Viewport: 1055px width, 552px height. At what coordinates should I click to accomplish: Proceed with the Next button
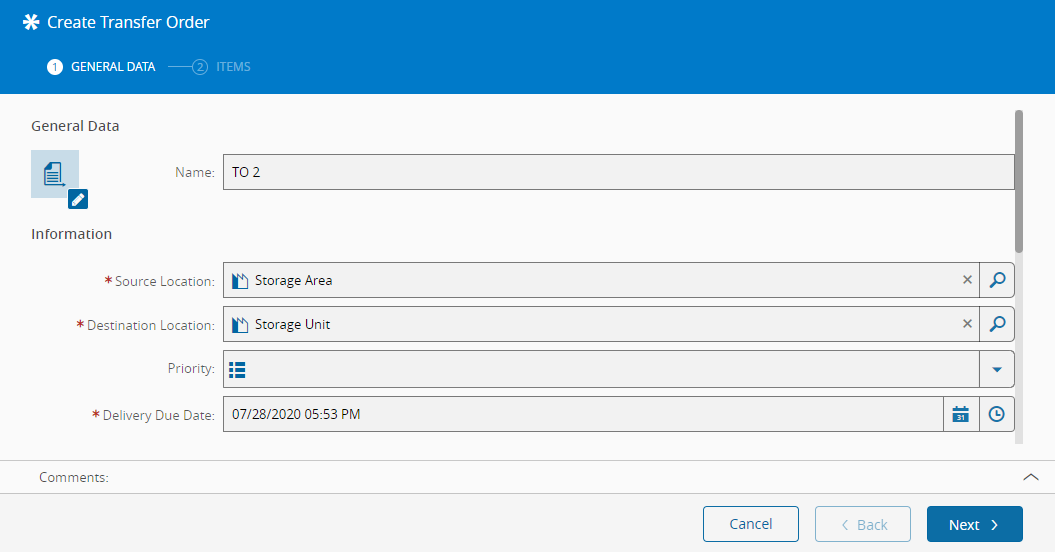point(974,524)
